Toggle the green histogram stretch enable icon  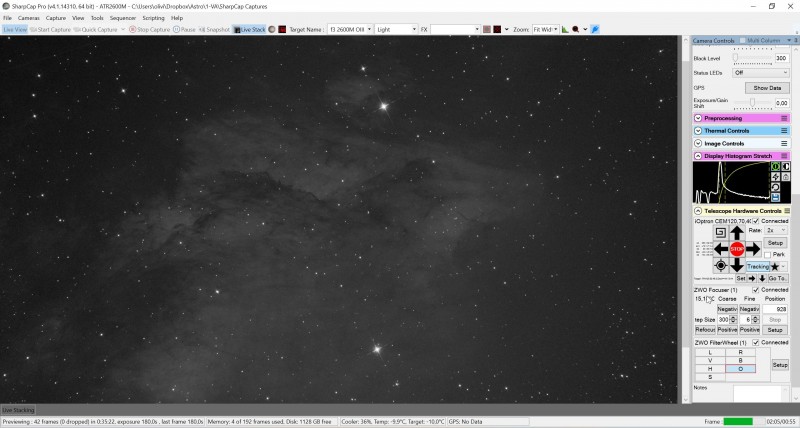click(776, 166)
